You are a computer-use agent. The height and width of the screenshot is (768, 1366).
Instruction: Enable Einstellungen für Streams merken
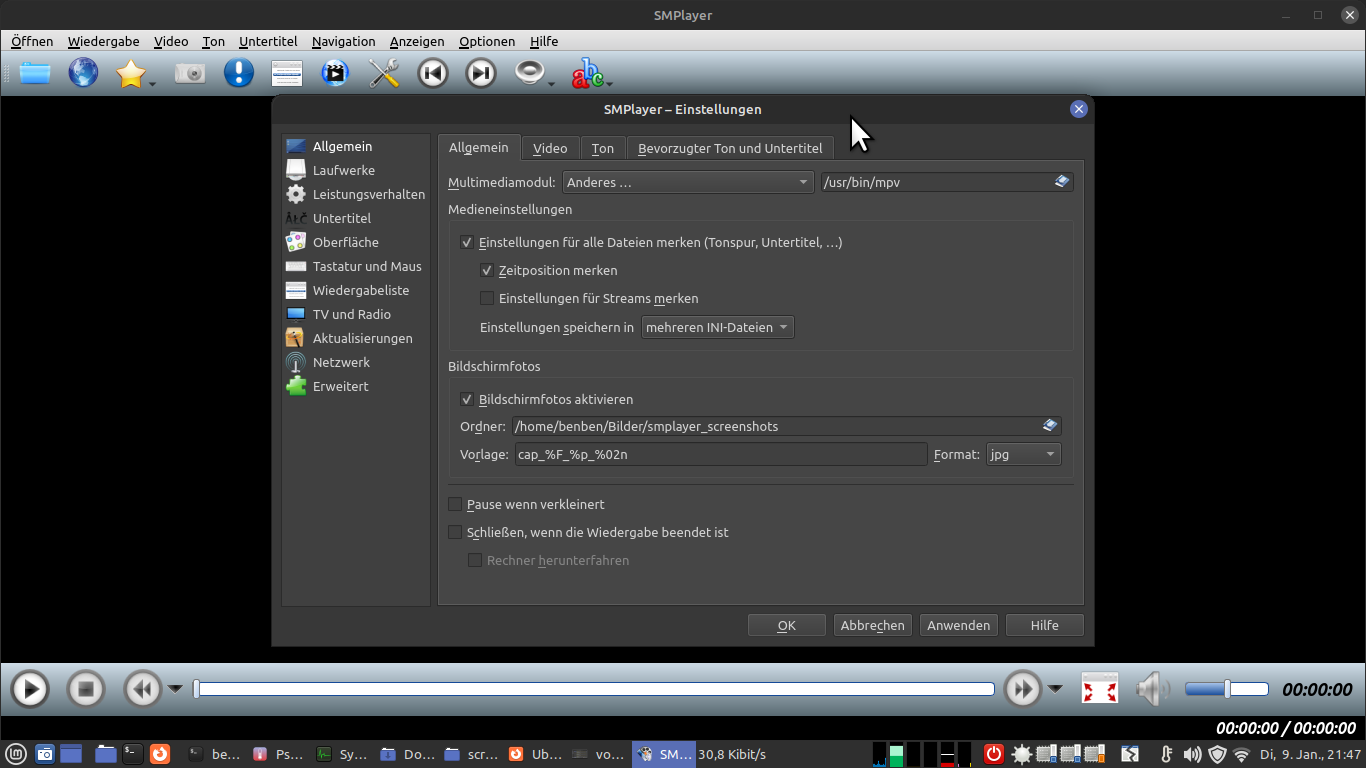pos(487,298)
